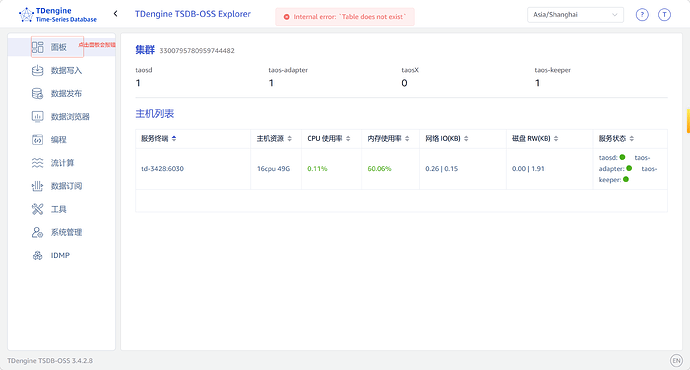Image resolution: width=690 pixels, height=370 pixels.
Task: Click the 系统管理 user-gear icon
Action: point(37,232)
